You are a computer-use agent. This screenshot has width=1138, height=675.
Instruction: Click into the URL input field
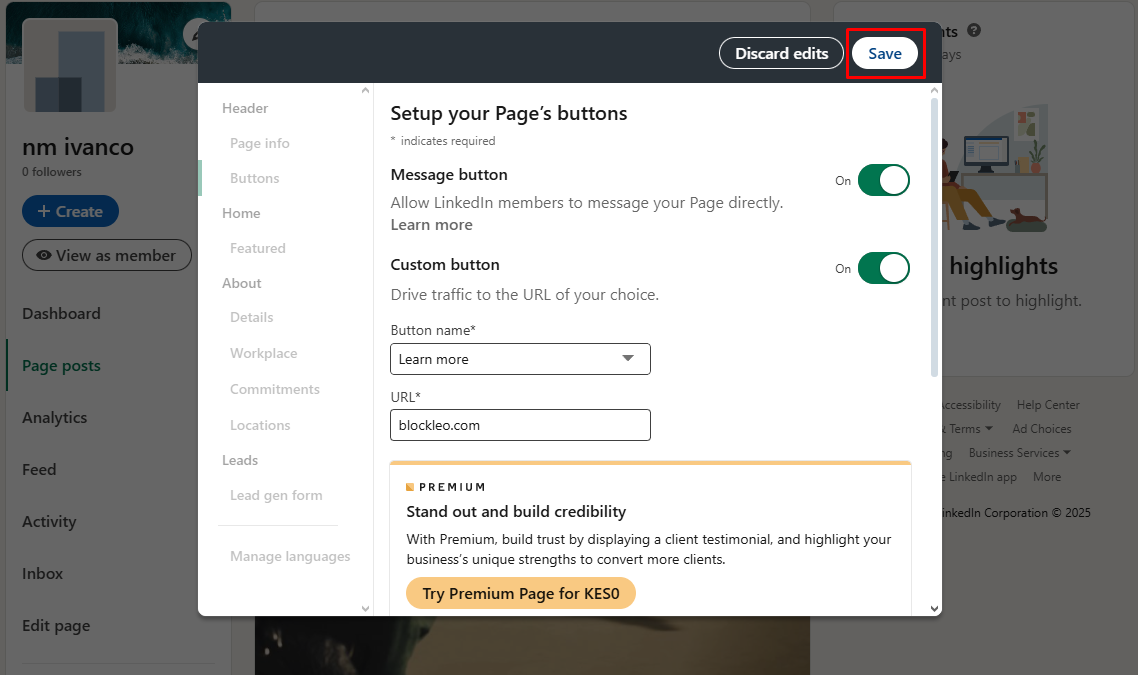pos(520,425)
